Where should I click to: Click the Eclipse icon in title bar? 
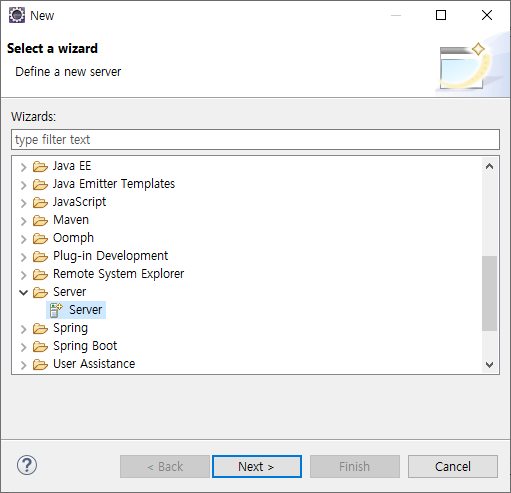click(x=17, y=15)
